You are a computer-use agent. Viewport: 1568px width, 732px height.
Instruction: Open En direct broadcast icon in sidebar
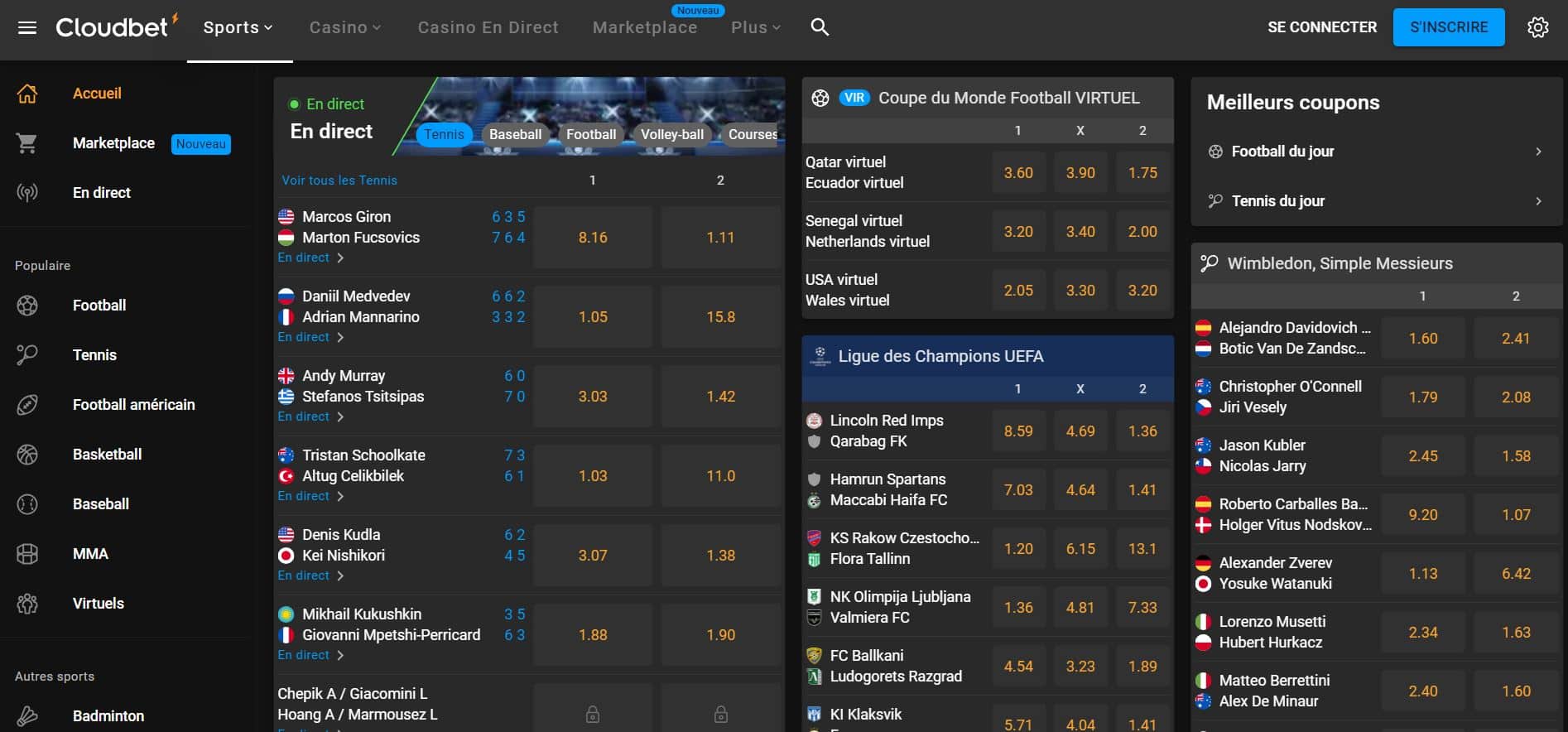pos(27,193)
